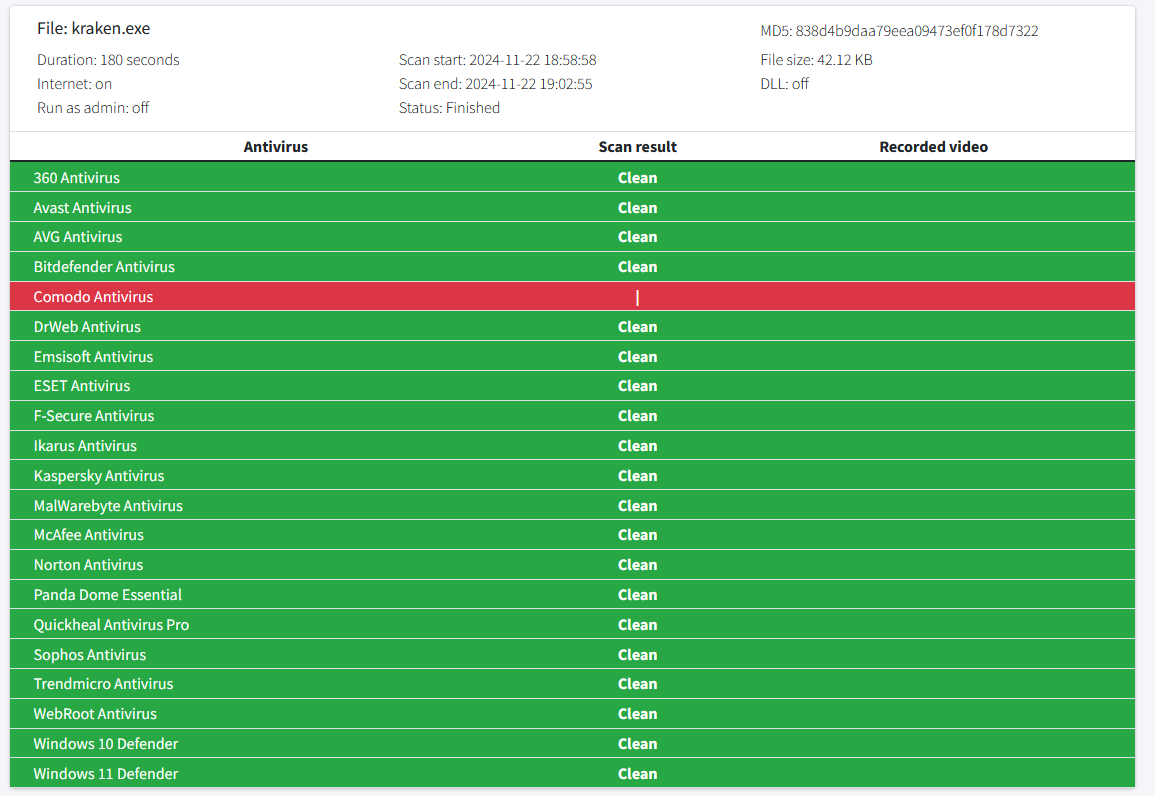The width and height of the screenshot is (1155, 796).
Task: Click the 'Clean' result for Emsisoft Antivirus
Action: pos(637,356)
